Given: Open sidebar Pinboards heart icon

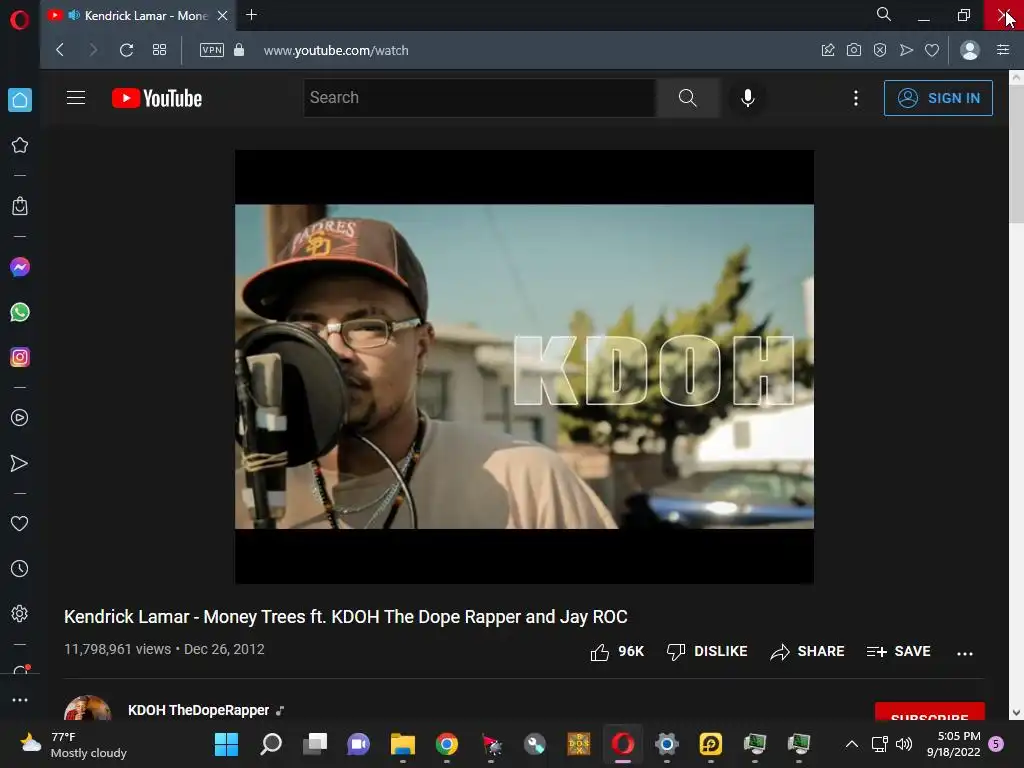Looking at the screenshot, I should click(20, 523).
